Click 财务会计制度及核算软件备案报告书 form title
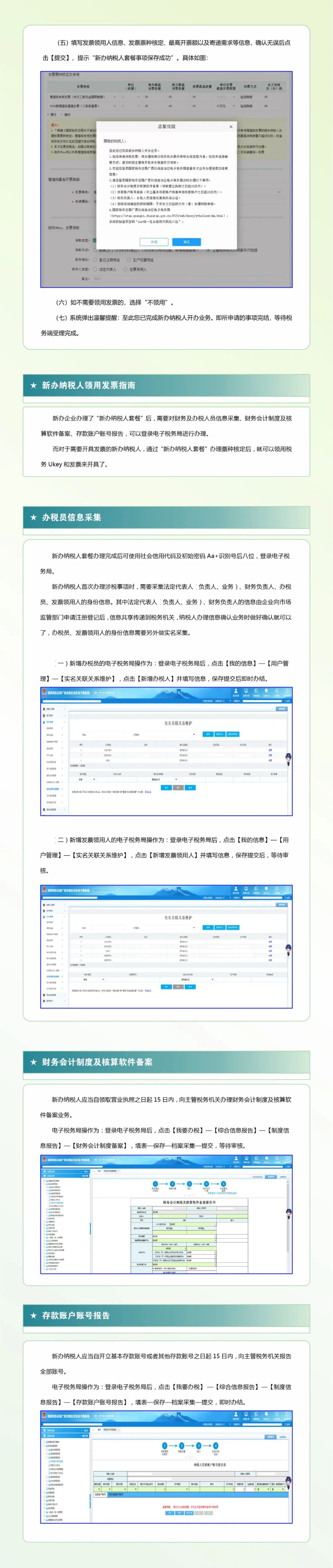 [189, 1202]
